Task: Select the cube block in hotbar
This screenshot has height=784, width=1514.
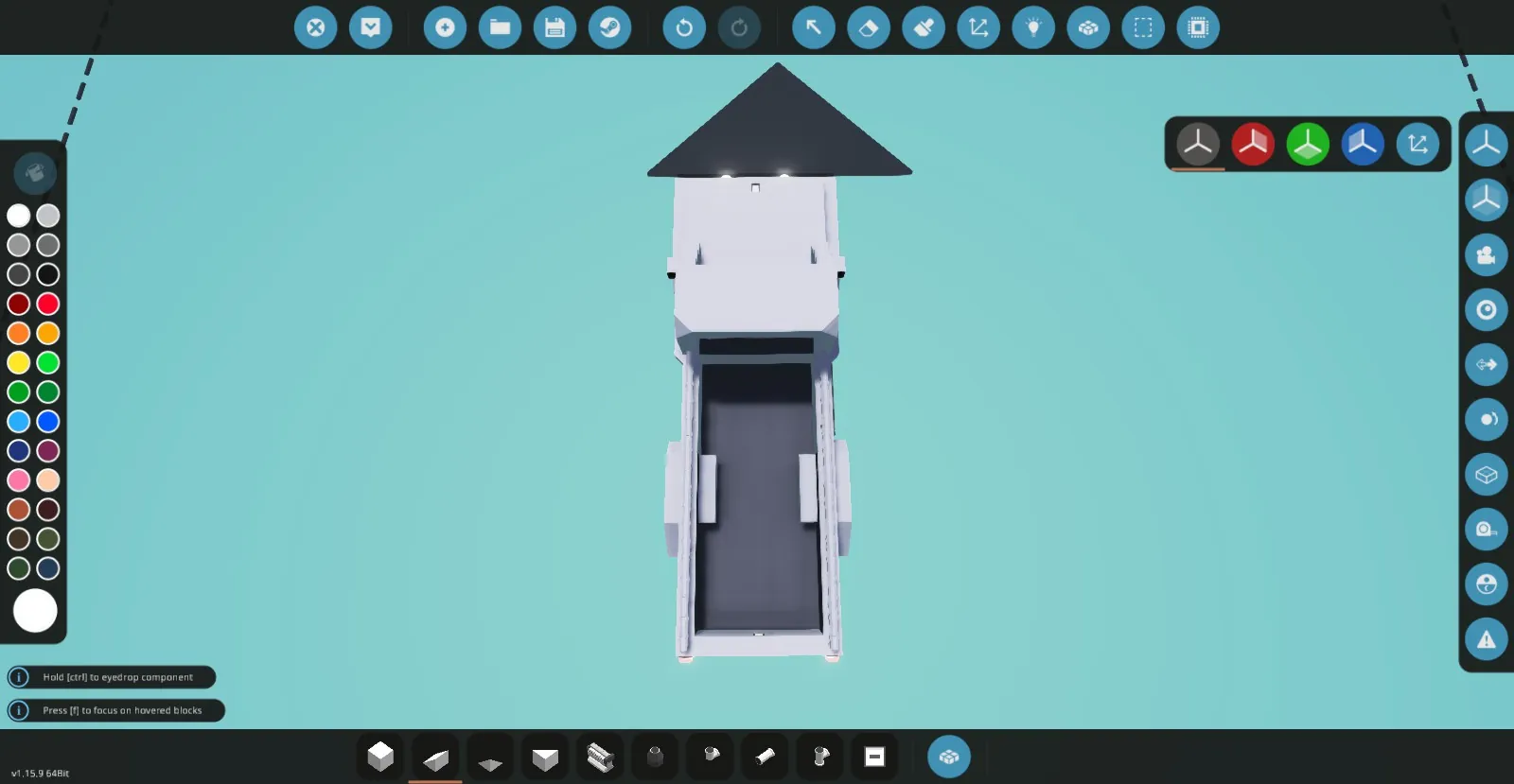Action: point(380,757)
